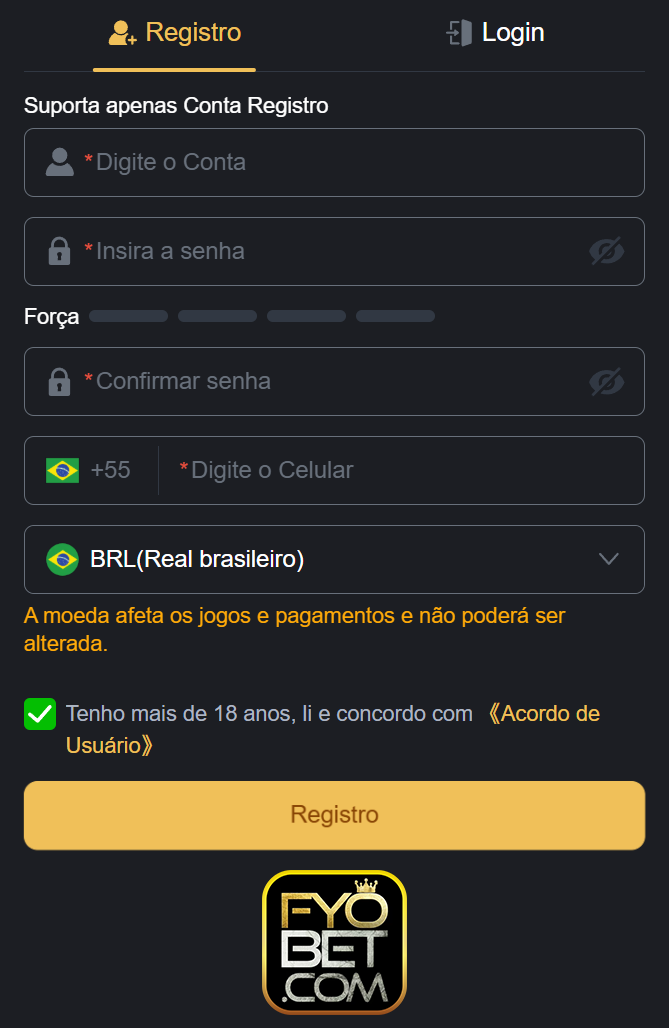Click the Digite o Celular input field
669x1028 pixels.
350,470
